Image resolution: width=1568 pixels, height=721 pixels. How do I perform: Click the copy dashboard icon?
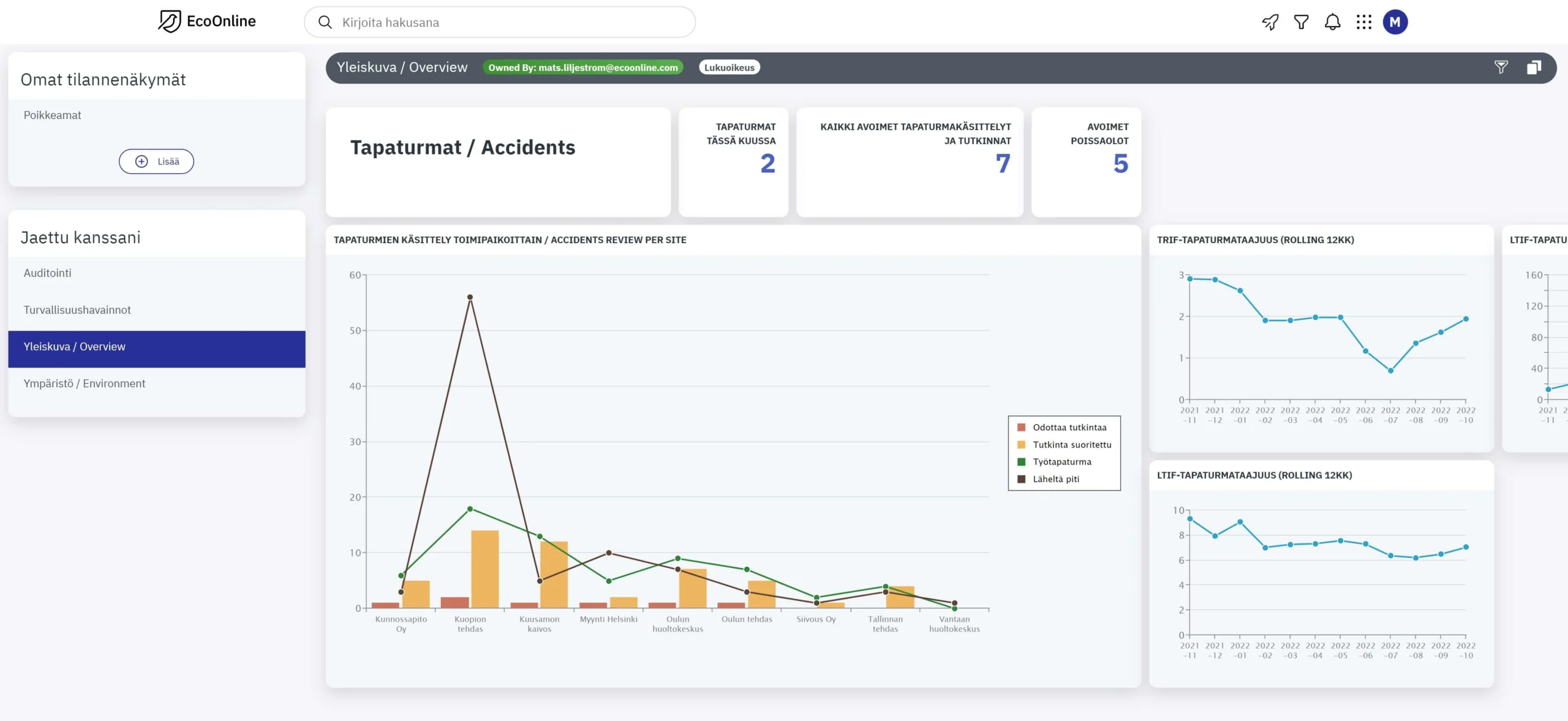point(1533,67)
